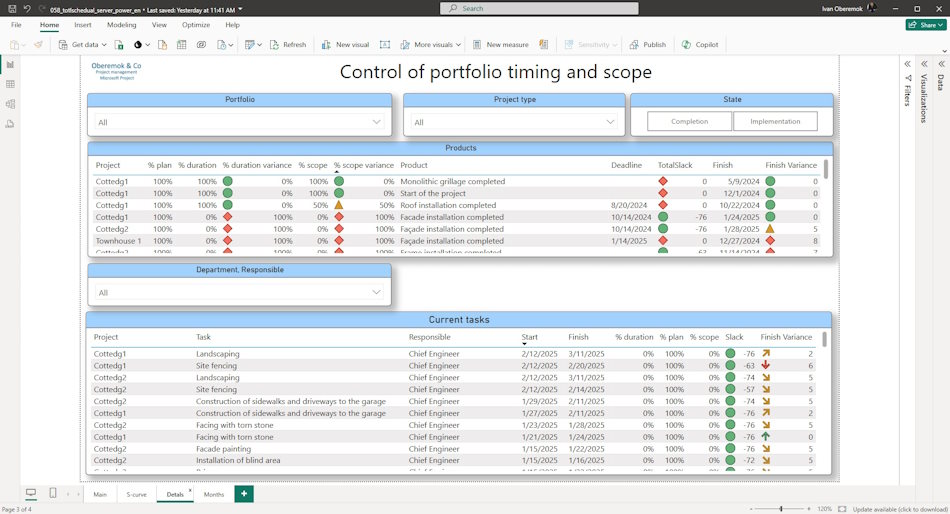The image size is (950, 514).
Task: Select the Format painter icon
Action: click(x=38, y=45)
